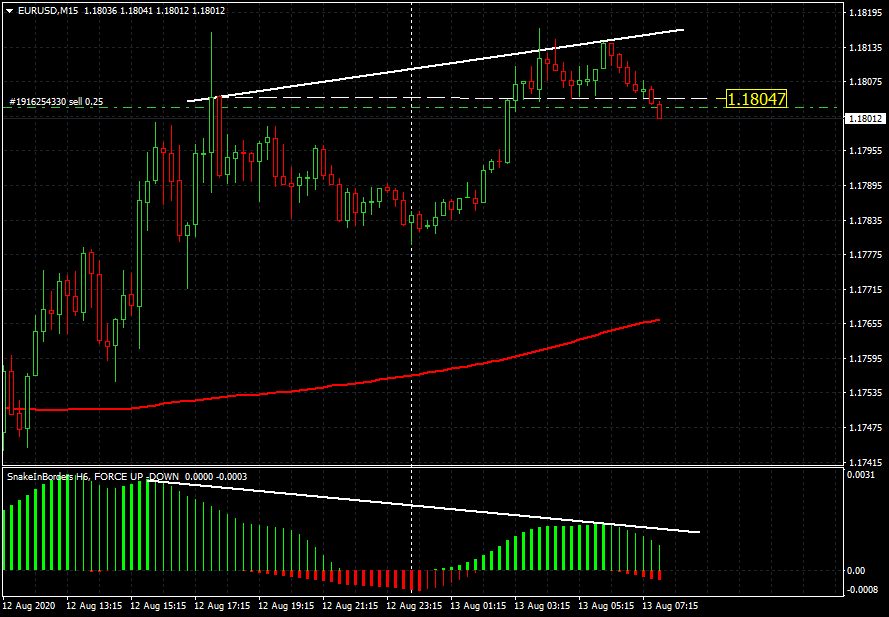The image size is (889, 617).
Task: Click the 1.17775 price axis label
Action: (865, 255)
